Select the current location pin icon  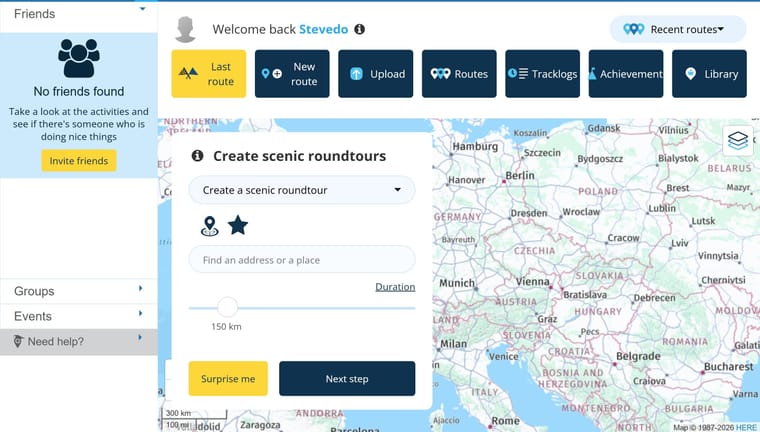point(209,226)
